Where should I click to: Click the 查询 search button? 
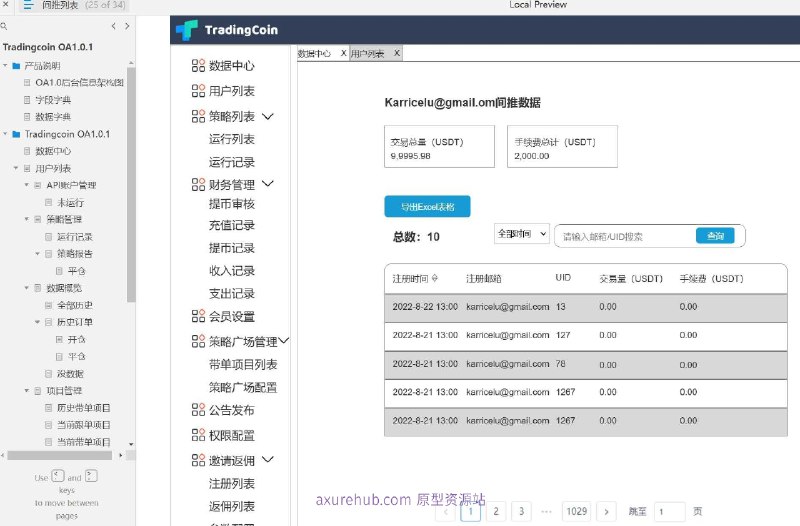(x=715, y=236)
